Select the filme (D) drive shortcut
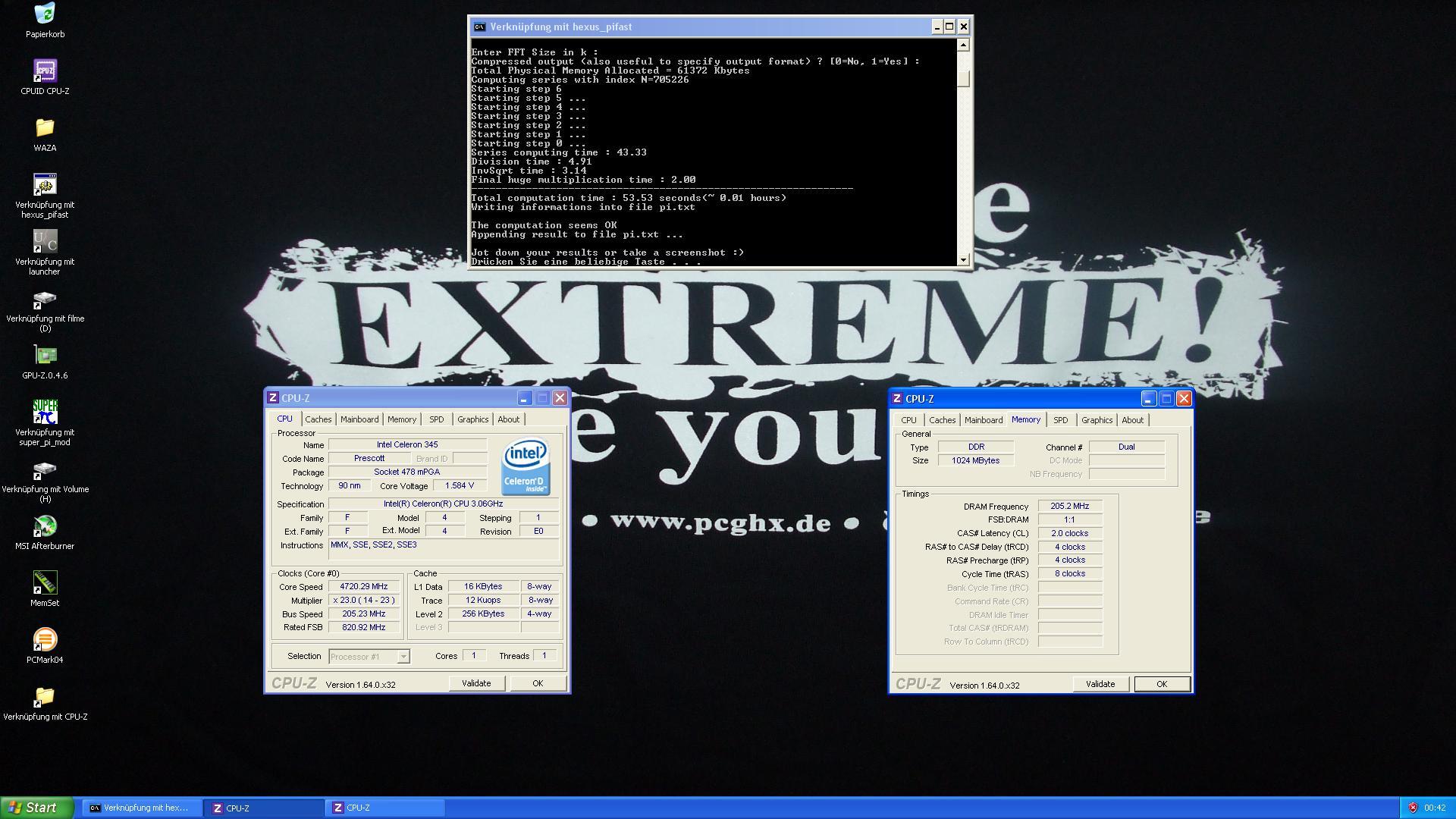 (x=45, y=300)
